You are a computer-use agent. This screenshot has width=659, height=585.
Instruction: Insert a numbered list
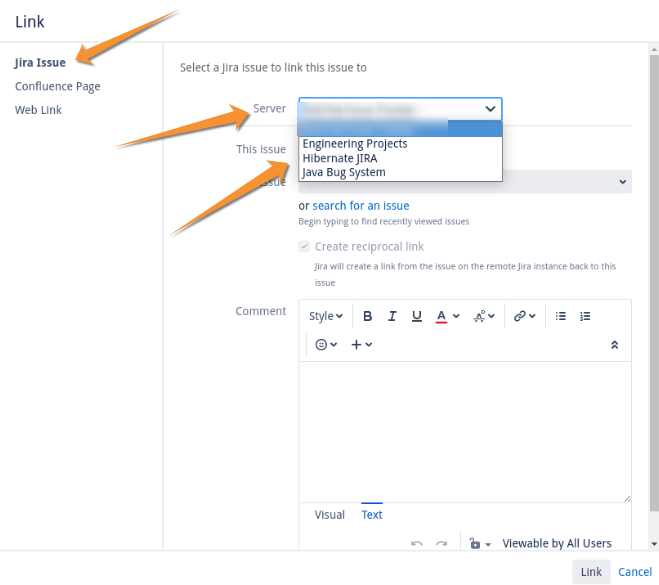(585, 316)
